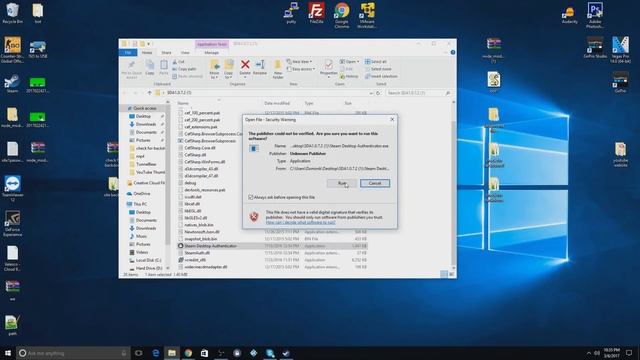Select the cef_100_percent.pak file
The width and height of the screenshot is (640, 360).
click(202, 113)
